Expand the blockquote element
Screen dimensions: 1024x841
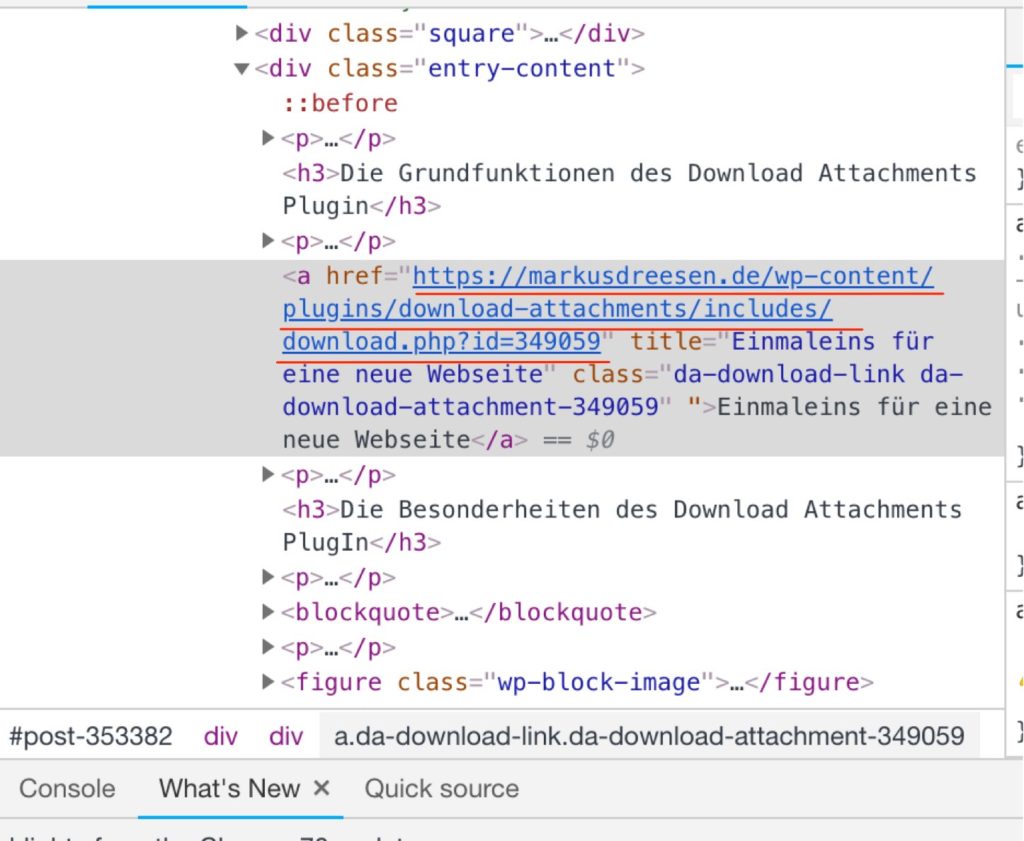268,611
